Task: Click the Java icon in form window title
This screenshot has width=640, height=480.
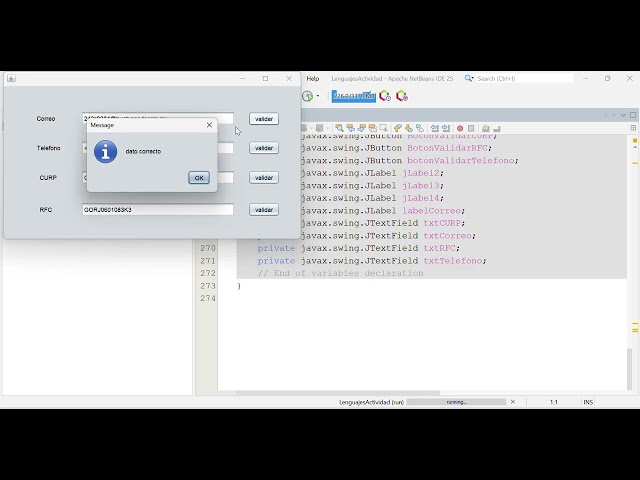Action: coord(11,78)
